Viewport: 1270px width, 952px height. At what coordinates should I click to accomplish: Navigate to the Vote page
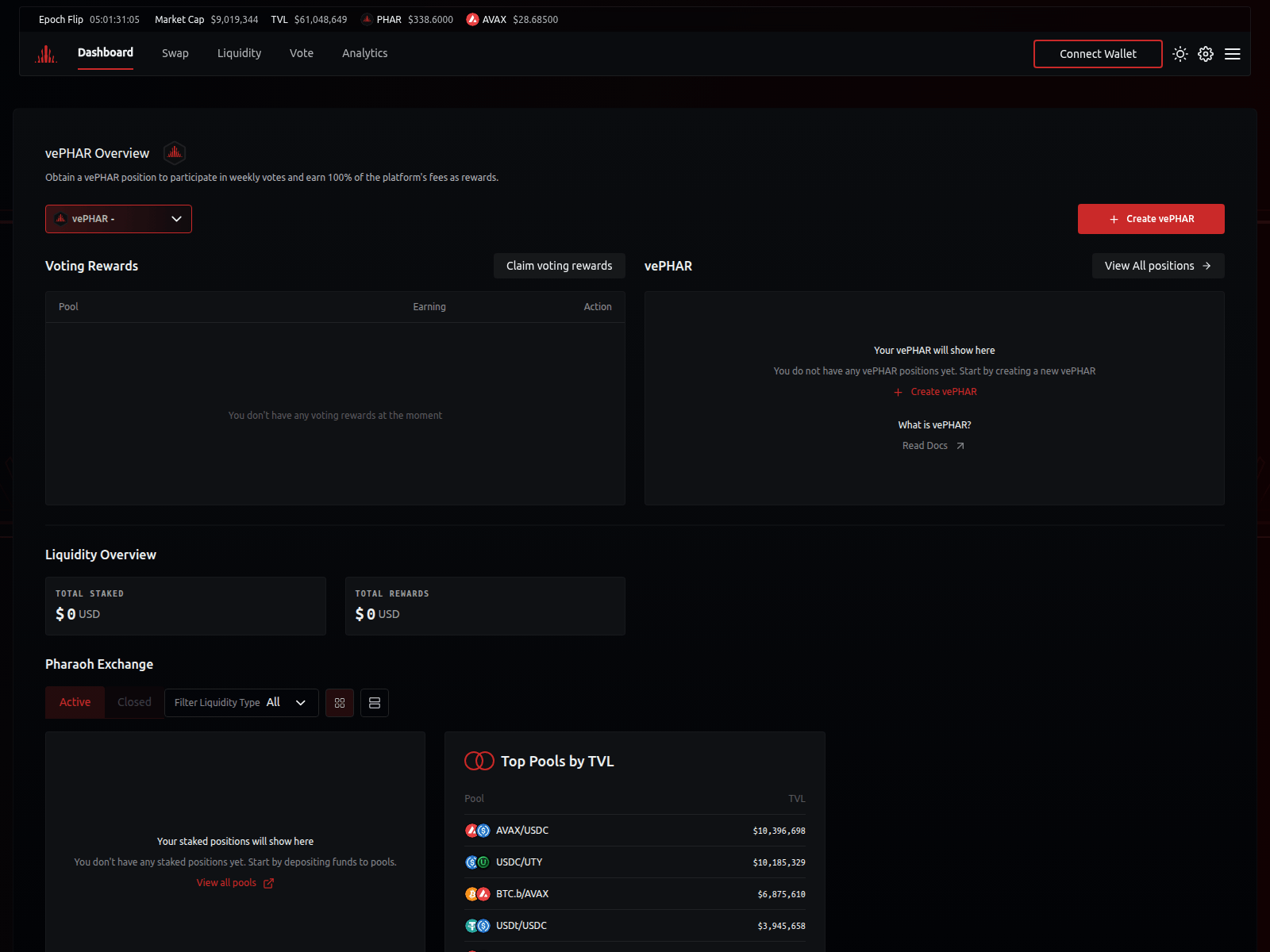click(x=302, y=53)
